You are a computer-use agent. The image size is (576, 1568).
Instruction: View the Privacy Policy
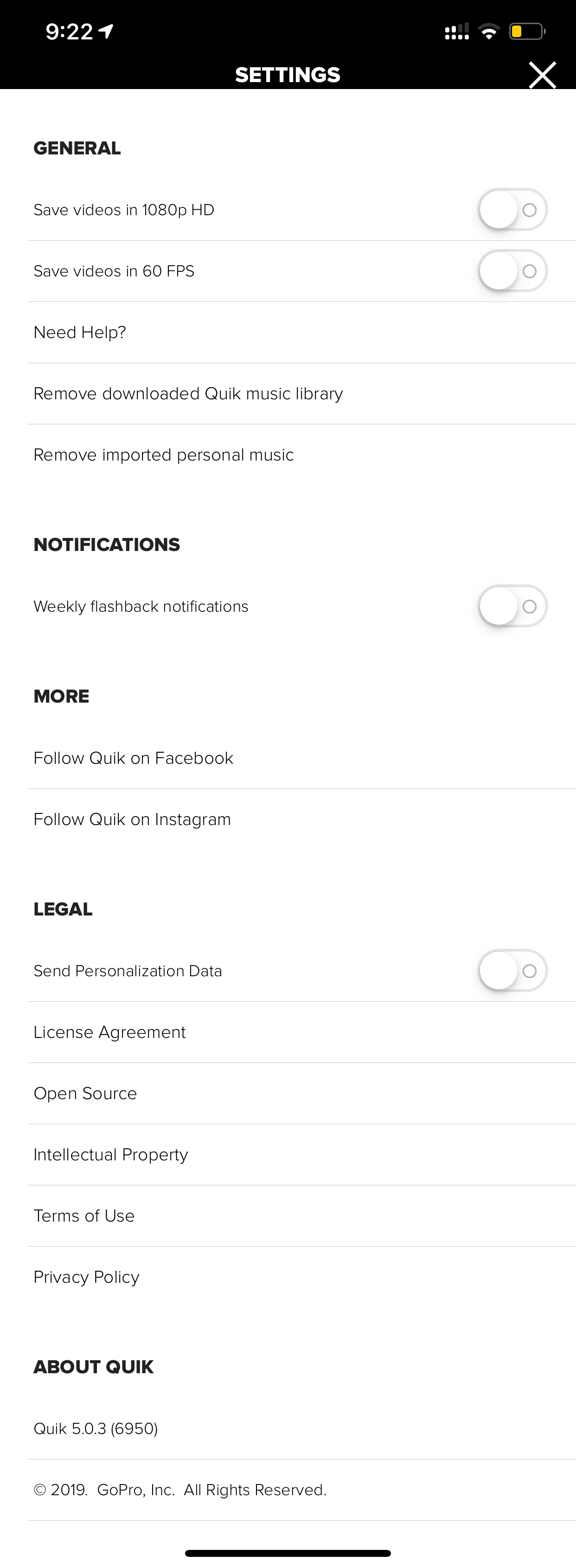tap(301, 1276)
